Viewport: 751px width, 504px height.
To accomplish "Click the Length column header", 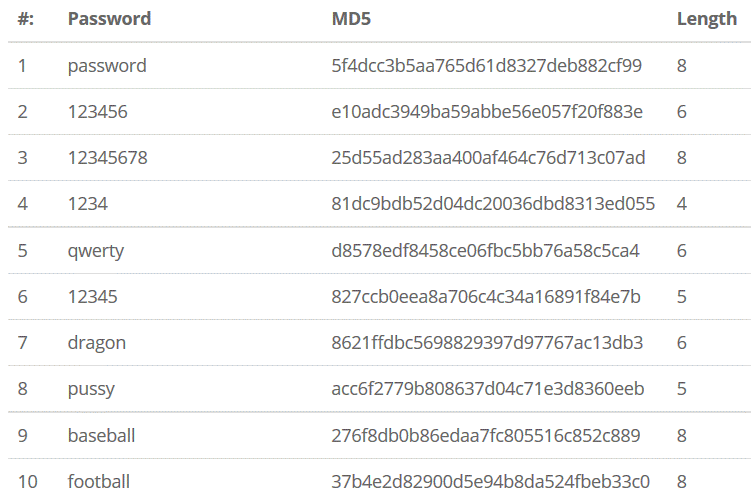I will click(706, 19).
